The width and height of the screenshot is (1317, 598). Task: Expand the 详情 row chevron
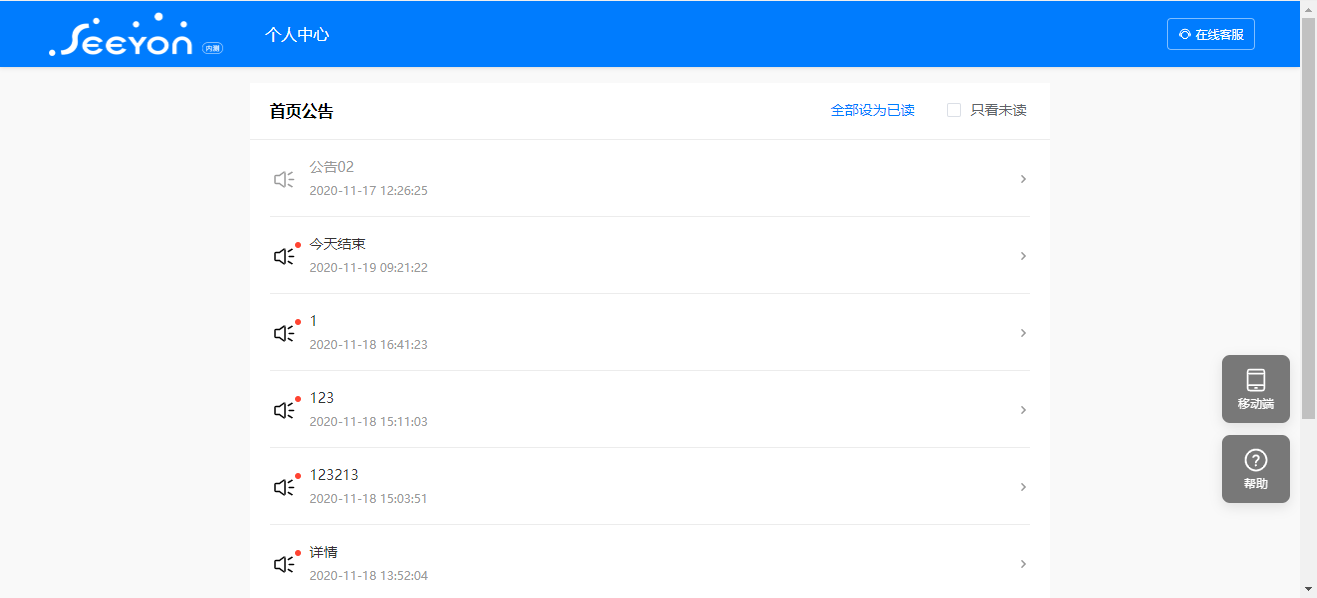[1023, 564]
